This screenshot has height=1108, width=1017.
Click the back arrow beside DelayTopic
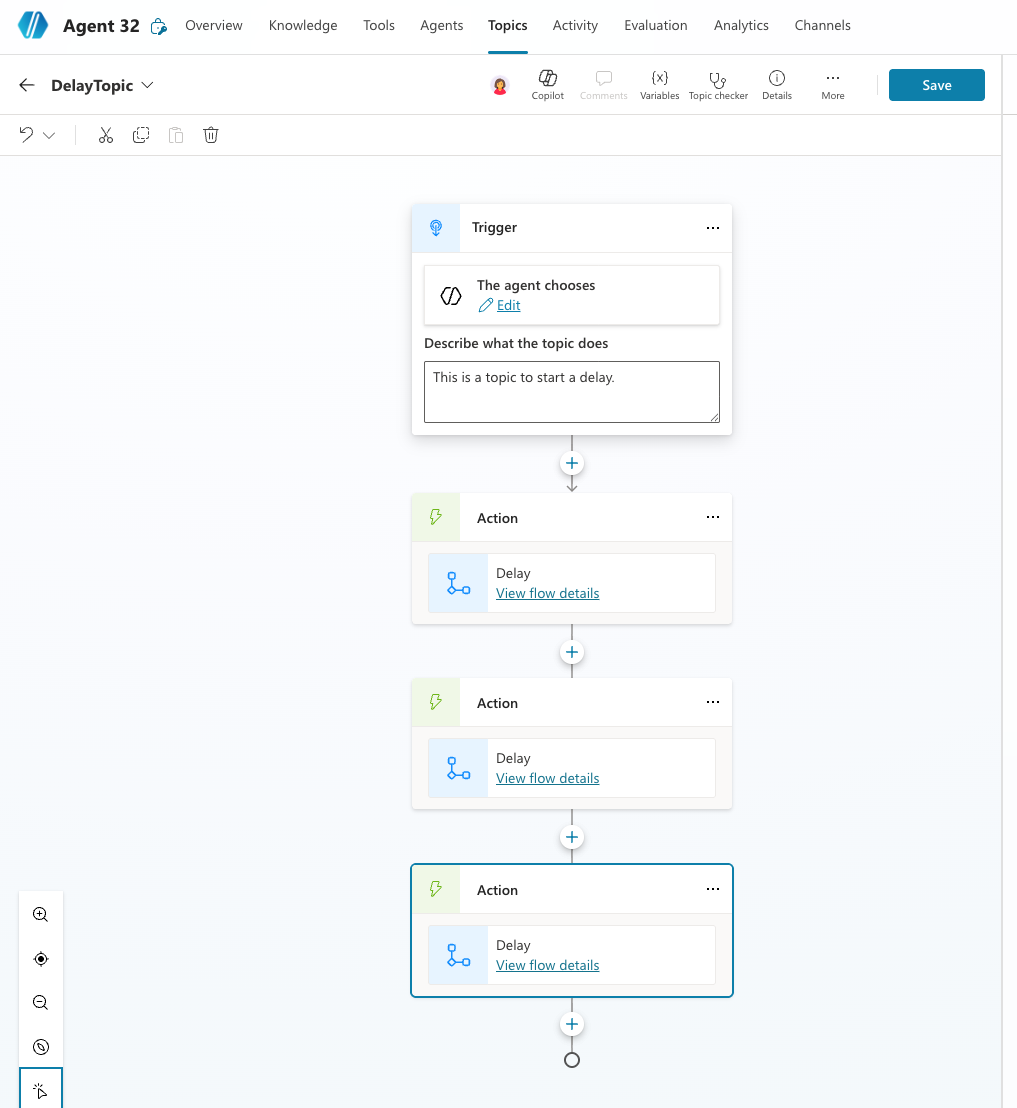(x=27, y=85)
